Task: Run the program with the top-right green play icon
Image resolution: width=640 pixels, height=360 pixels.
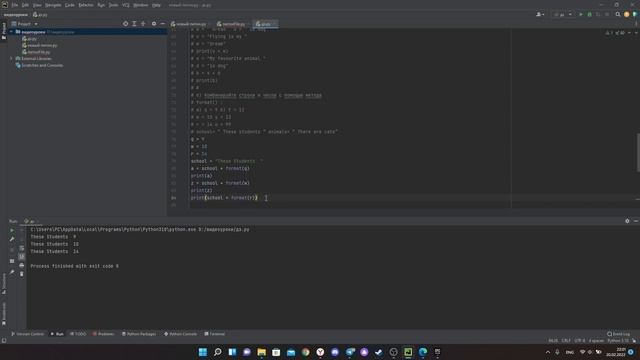Action: tap(581, 15)
